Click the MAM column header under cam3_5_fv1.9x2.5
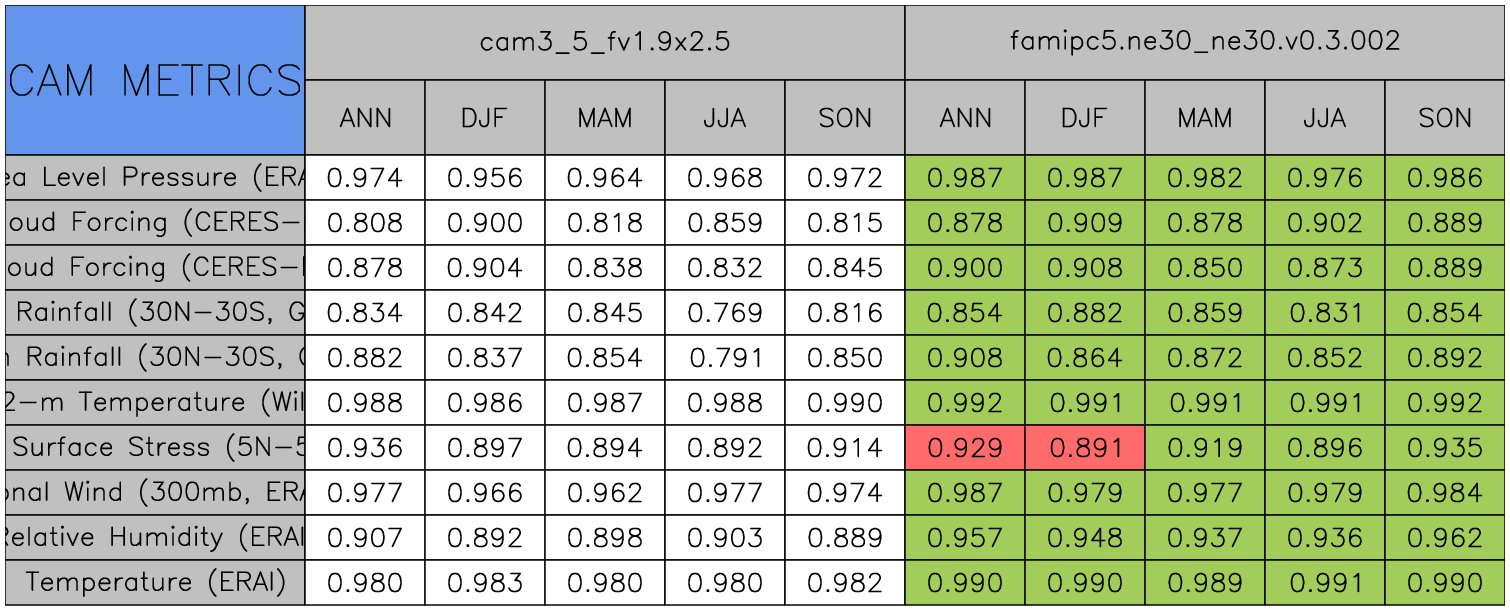 (605, 118)
